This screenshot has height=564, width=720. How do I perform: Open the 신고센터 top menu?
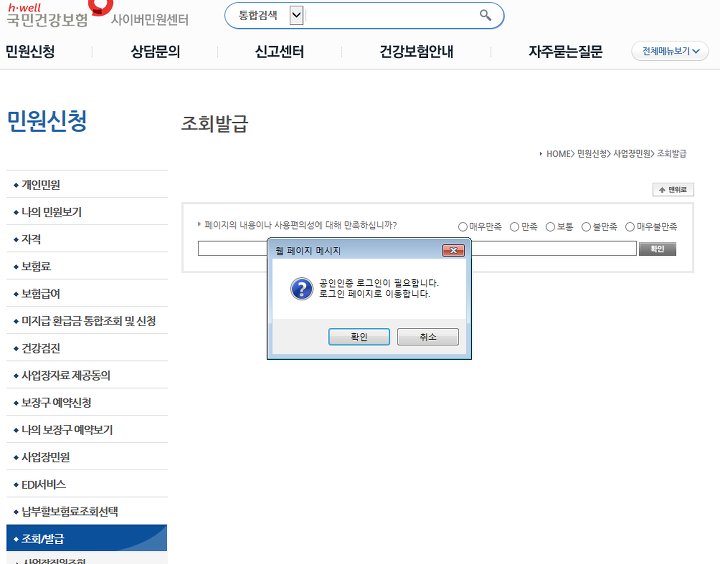click(279, 51)
